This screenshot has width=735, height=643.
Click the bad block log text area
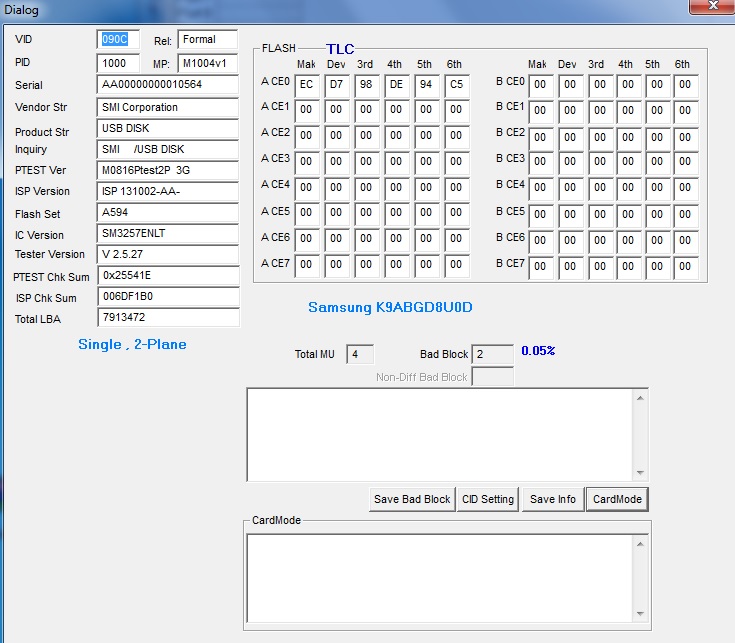[440, 434]
